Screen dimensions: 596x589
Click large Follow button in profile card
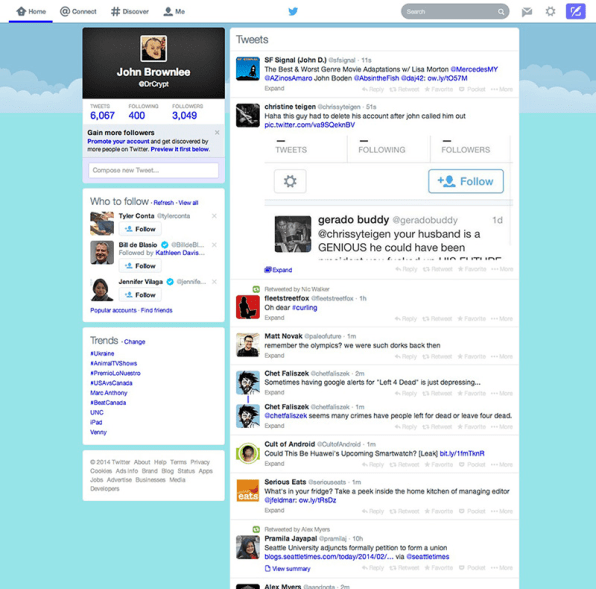click(x=466, y=181)
